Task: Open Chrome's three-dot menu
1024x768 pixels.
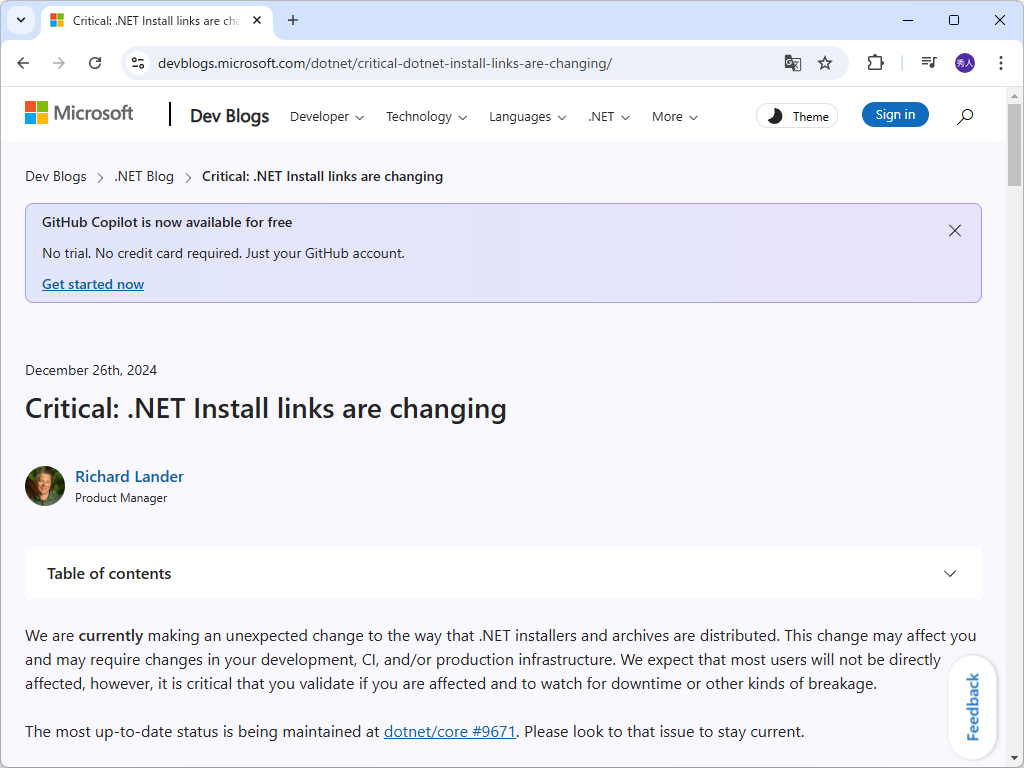Action: click(1001, 63)
